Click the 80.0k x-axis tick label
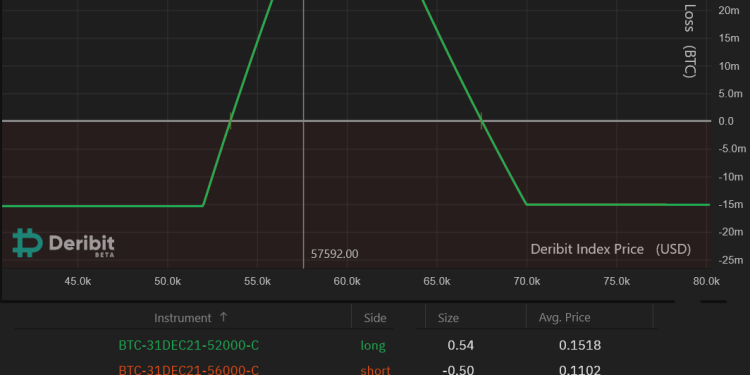Image resolution: width=750 pixels, height=375 pixels. (x=706, y=282)
